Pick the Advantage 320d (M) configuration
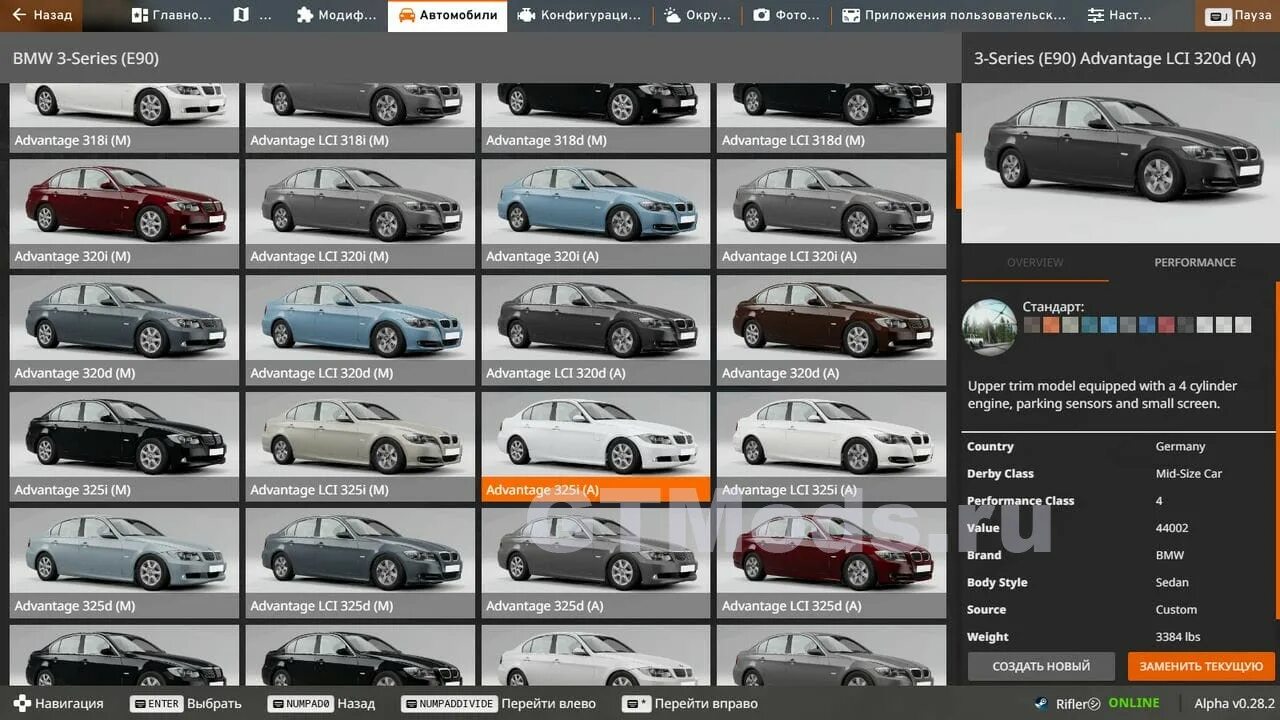Screen dimensions: 1280x720 pyautogui.click(x=124, y=330)
